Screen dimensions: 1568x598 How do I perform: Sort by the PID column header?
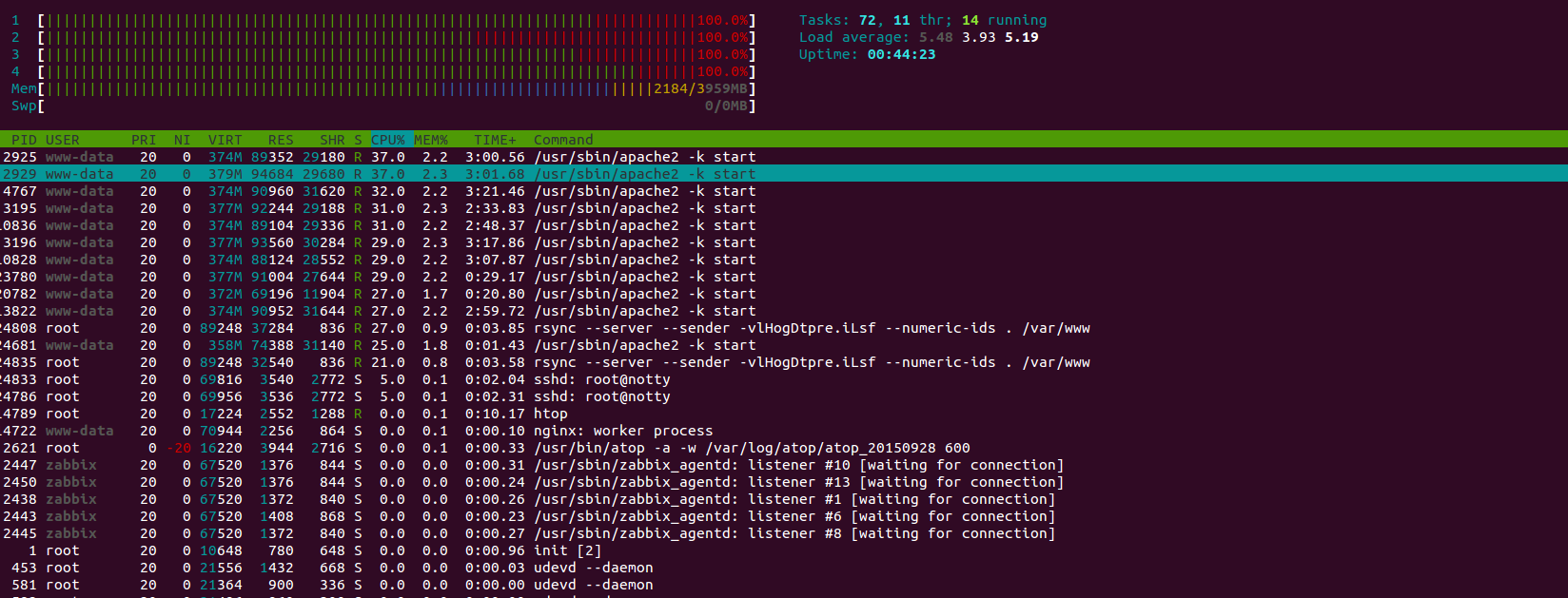click(24, 140)
